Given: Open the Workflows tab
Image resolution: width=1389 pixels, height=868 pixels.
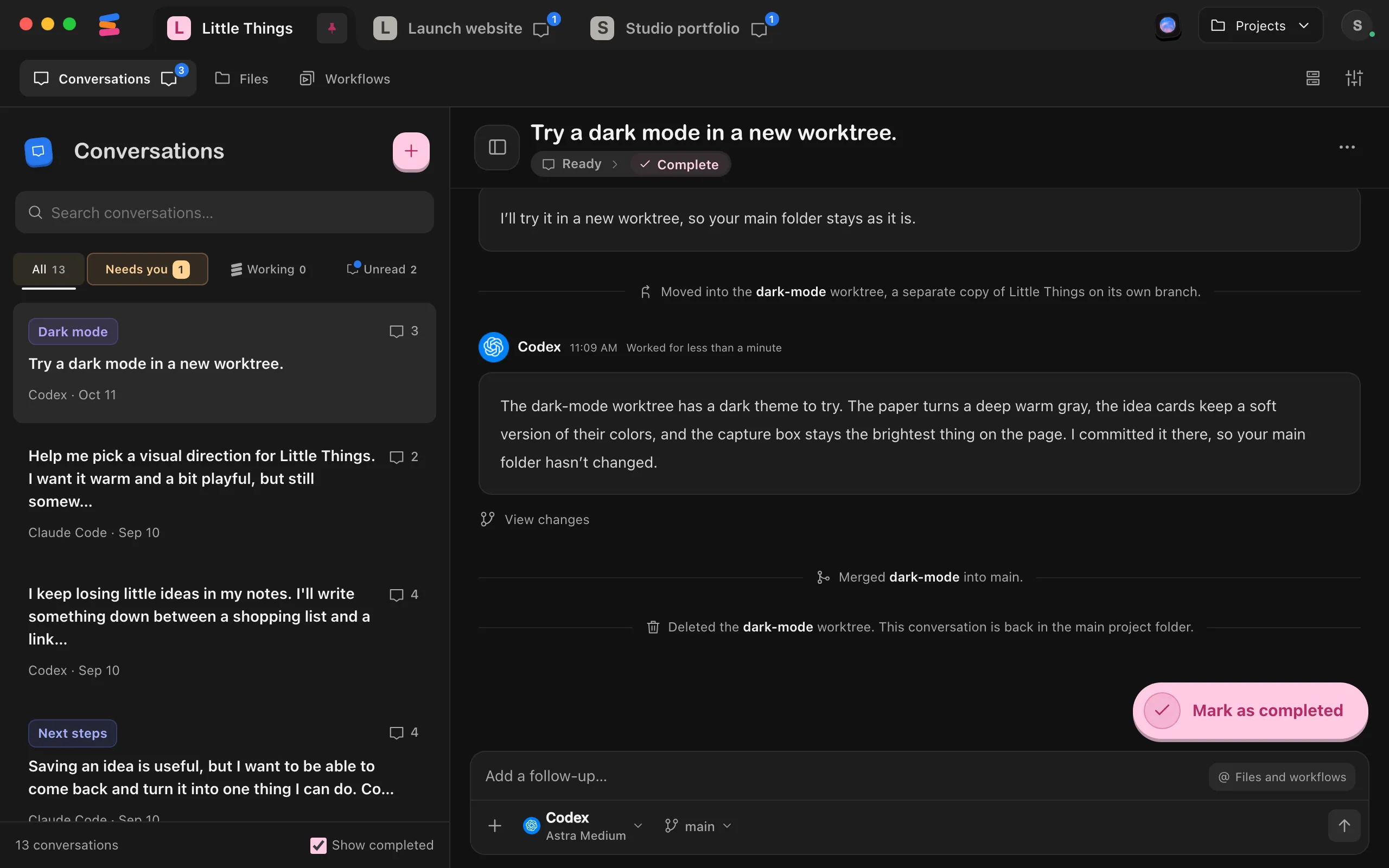Looking at the screenshot, I should 345,79.
